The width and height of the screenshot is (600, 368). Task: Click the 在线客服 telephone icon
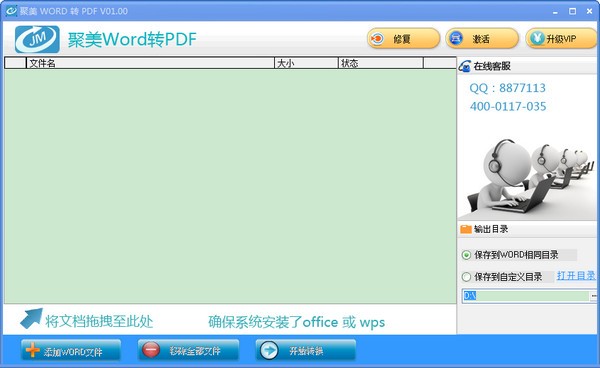click(465, 66)
